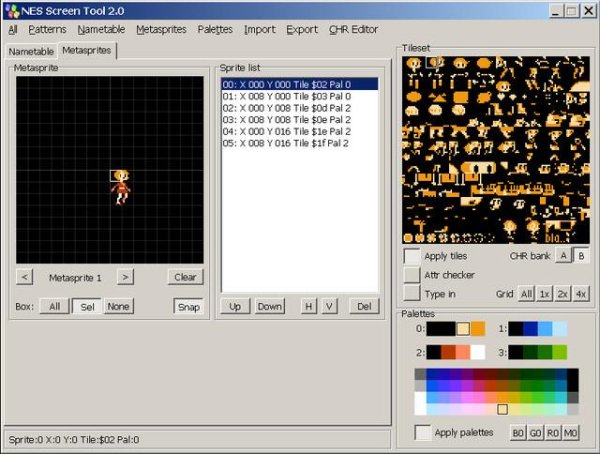
Task: Open the CHR Editor menu
Action: (x=353, y=29)
